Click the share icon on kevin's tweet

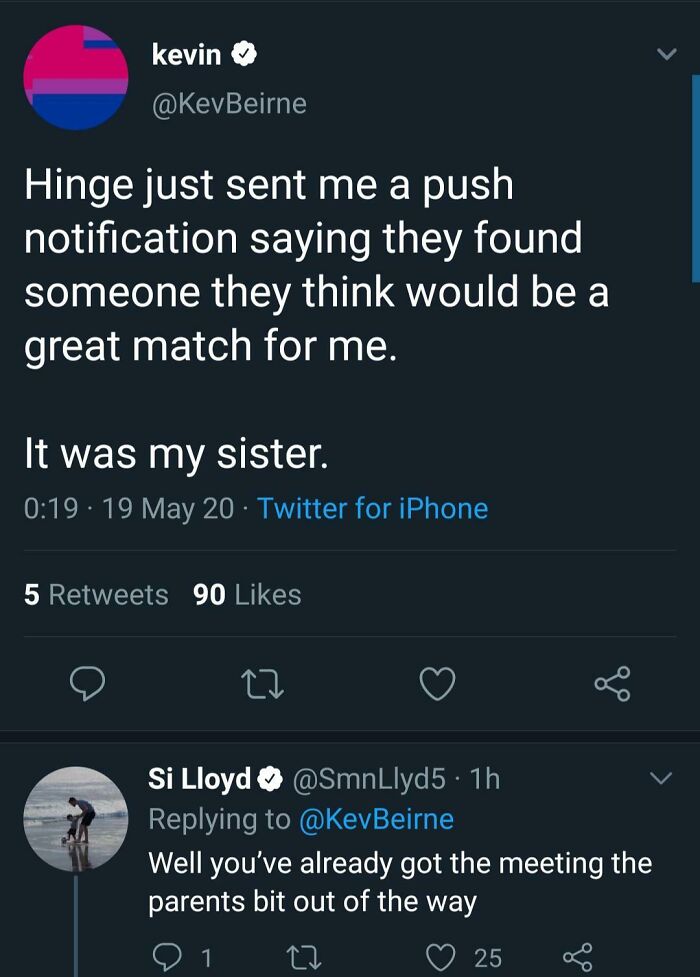(611, 684)
